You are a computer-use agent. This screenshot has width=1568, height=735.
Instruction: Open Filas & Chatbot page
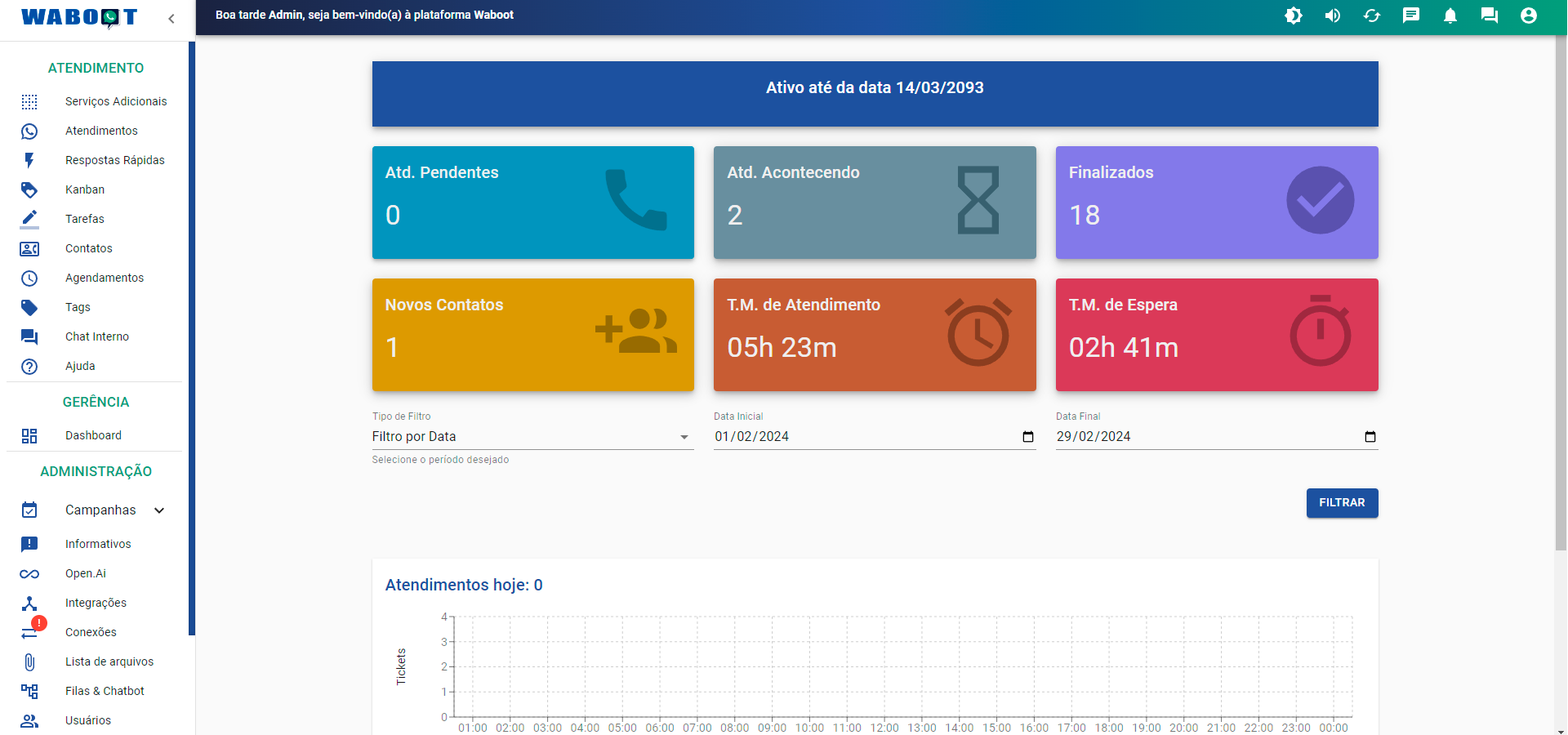point(105,691)
